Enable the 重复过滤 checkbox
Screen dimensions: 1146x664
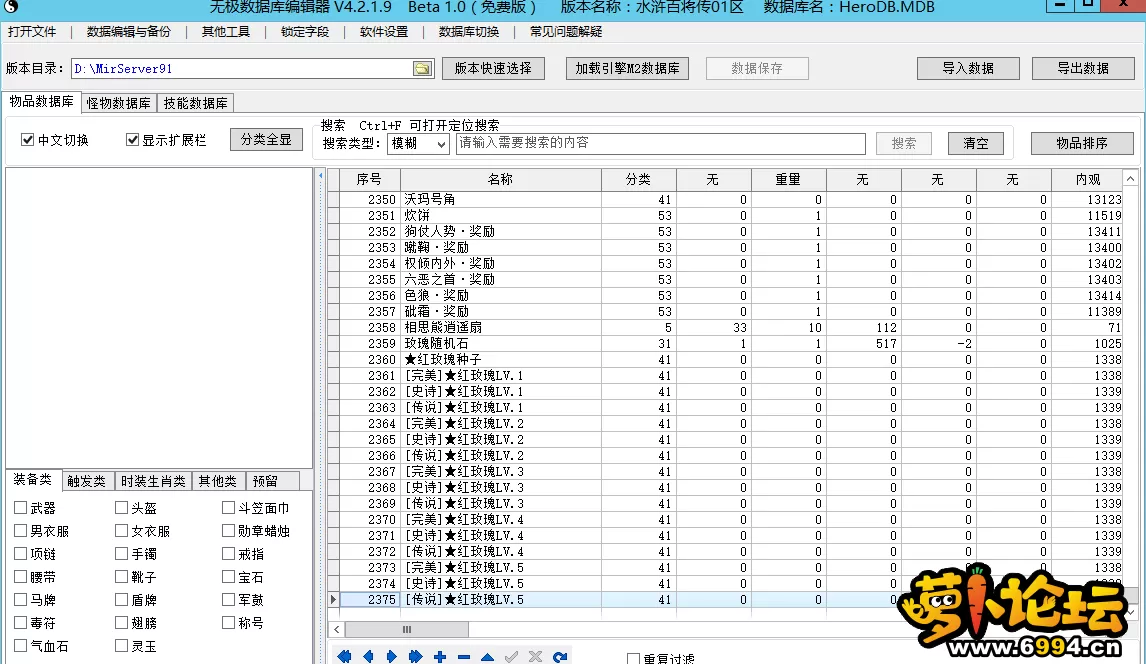click(x=634, y=659)
